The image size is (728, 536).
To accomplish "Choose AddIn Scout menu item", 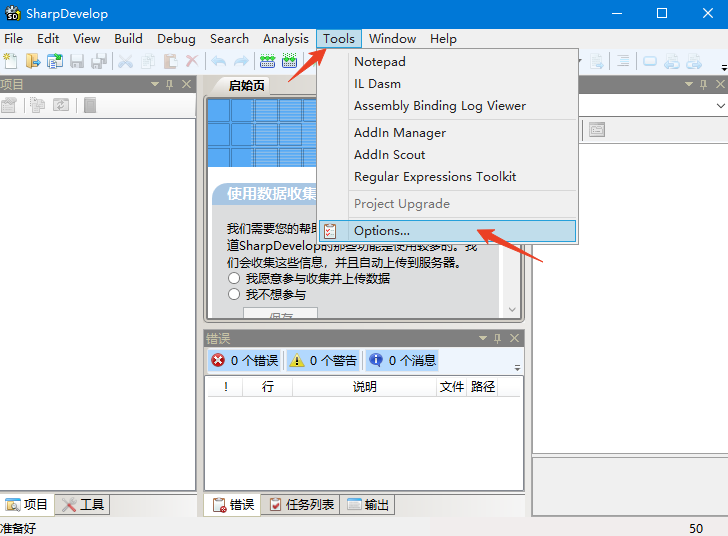I will click(448, 155).
